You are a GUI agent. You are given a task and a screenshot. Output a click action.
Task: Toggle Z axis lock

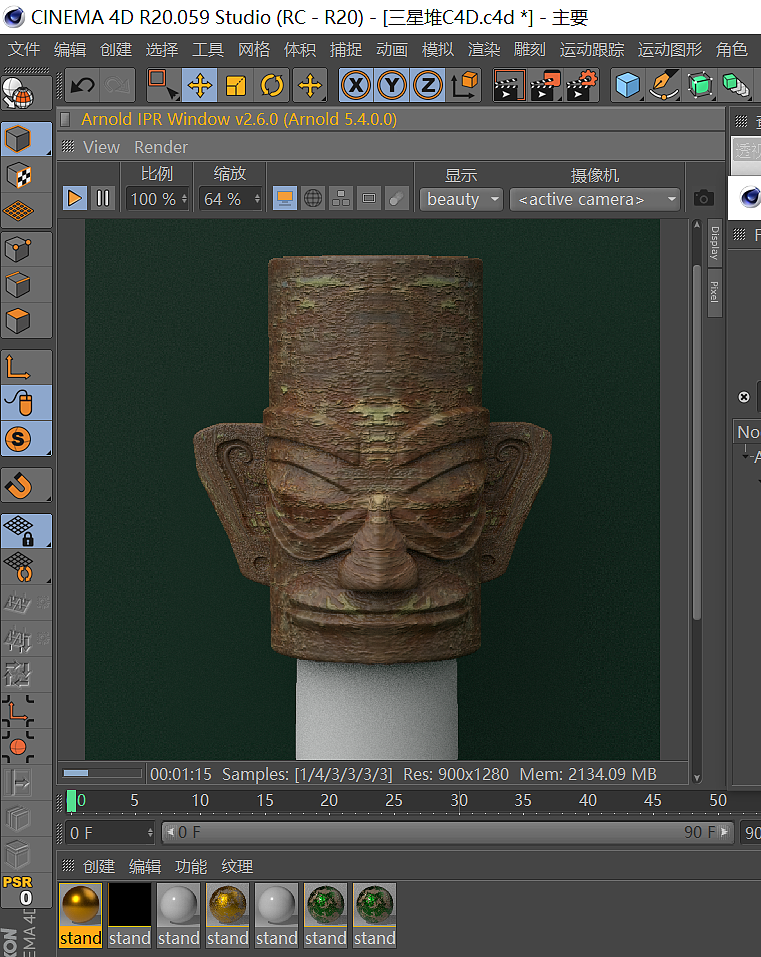pos(428,86)
